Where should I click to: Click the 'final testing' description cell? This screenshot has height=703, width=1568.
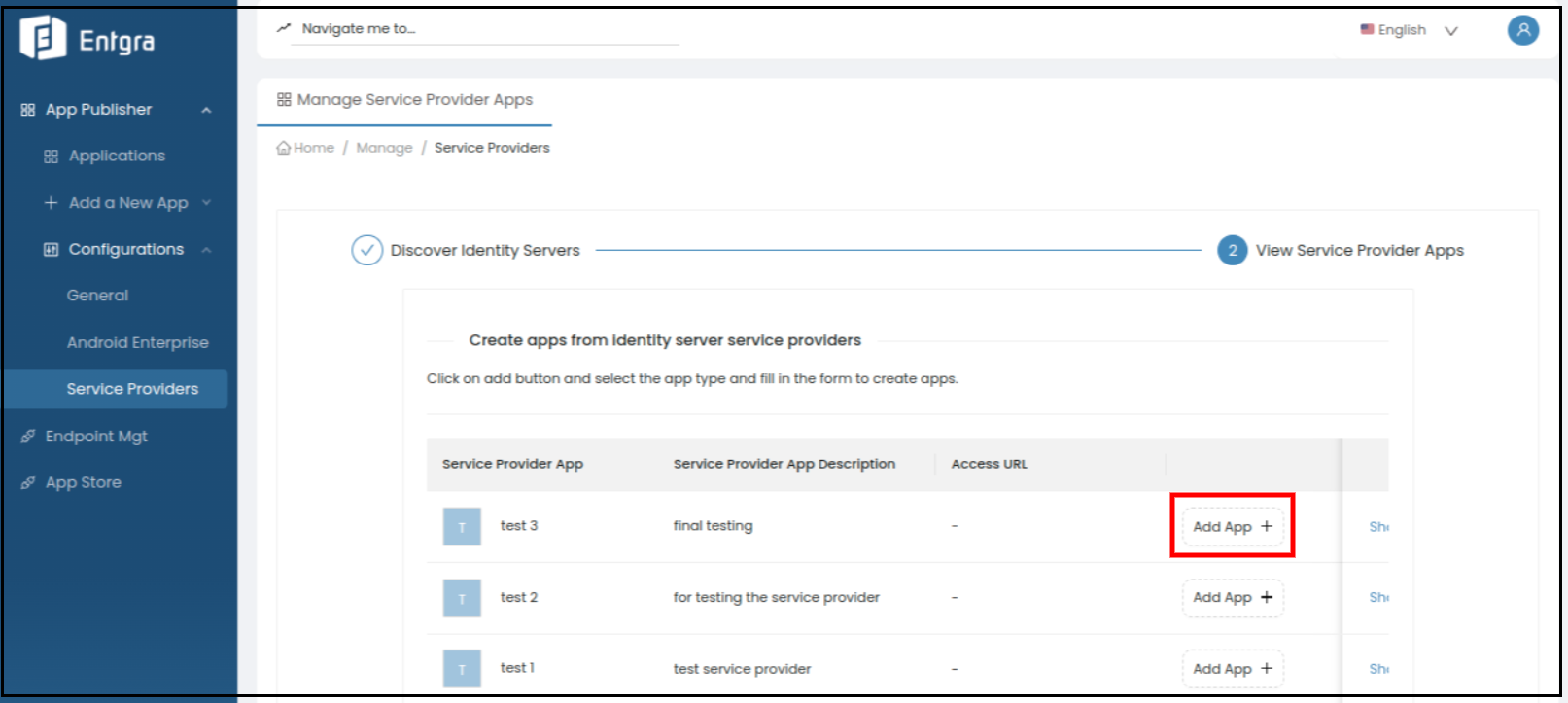(x=713, y=526)
